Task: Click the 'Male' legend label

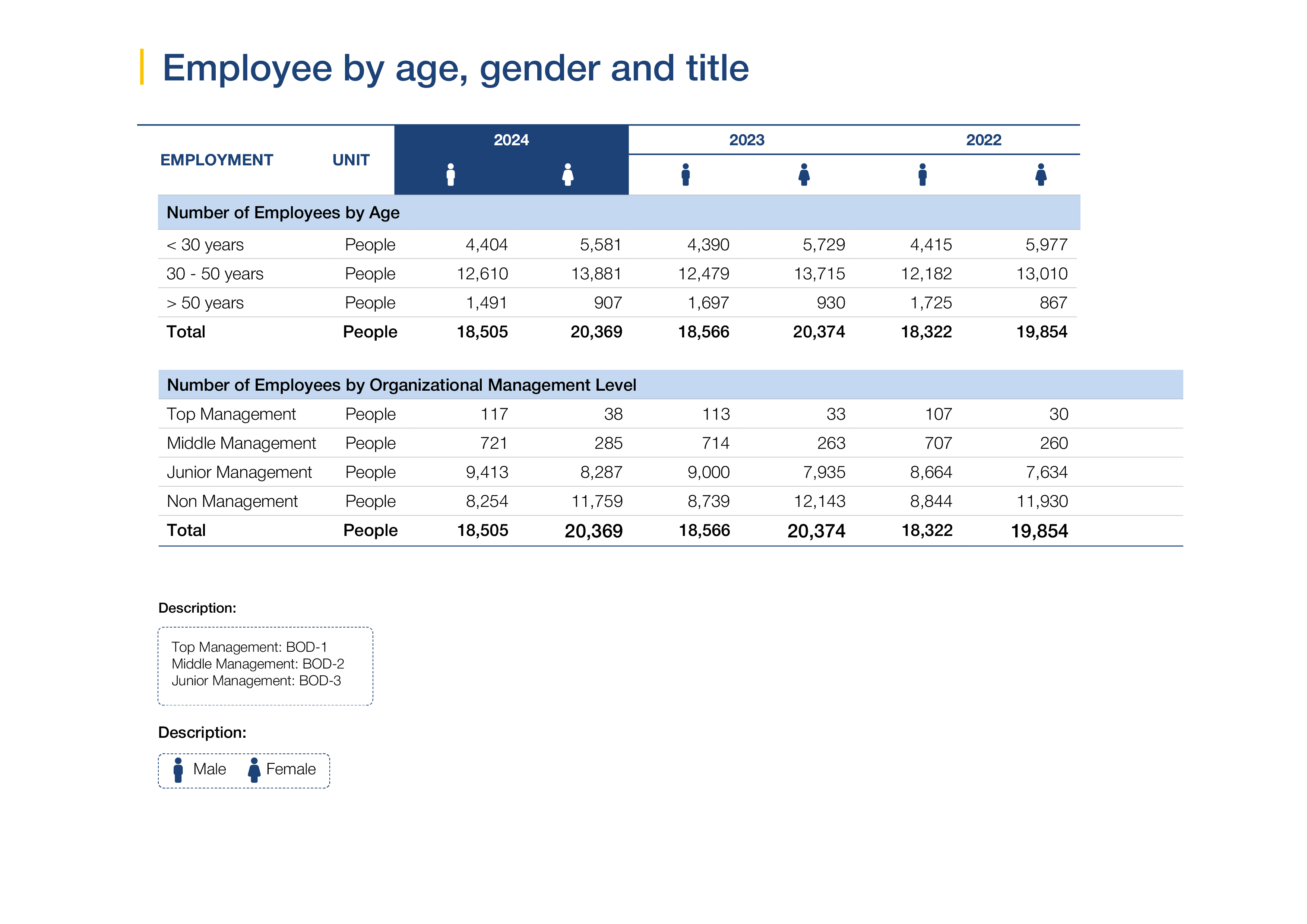Action: (209, 769)
